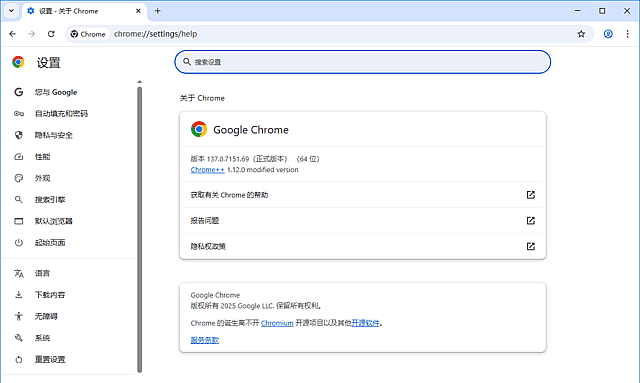640x383 pixels.
Task: Open a new tab with plus button
Action: [158, 11]
